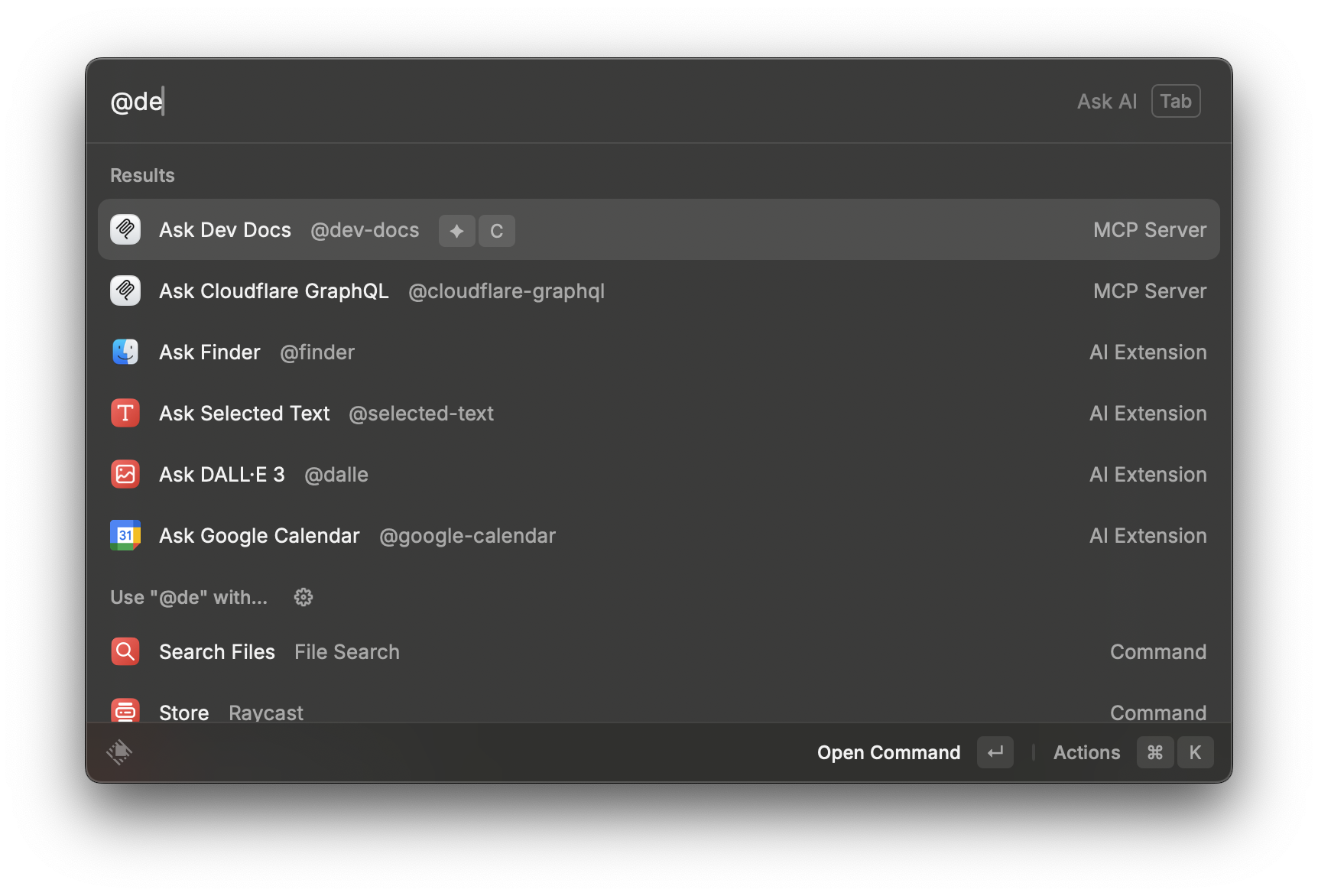Viewport: 1318px width, 896px height.
Task: Click Open Command in footer
Action: (x=888, y=752)
